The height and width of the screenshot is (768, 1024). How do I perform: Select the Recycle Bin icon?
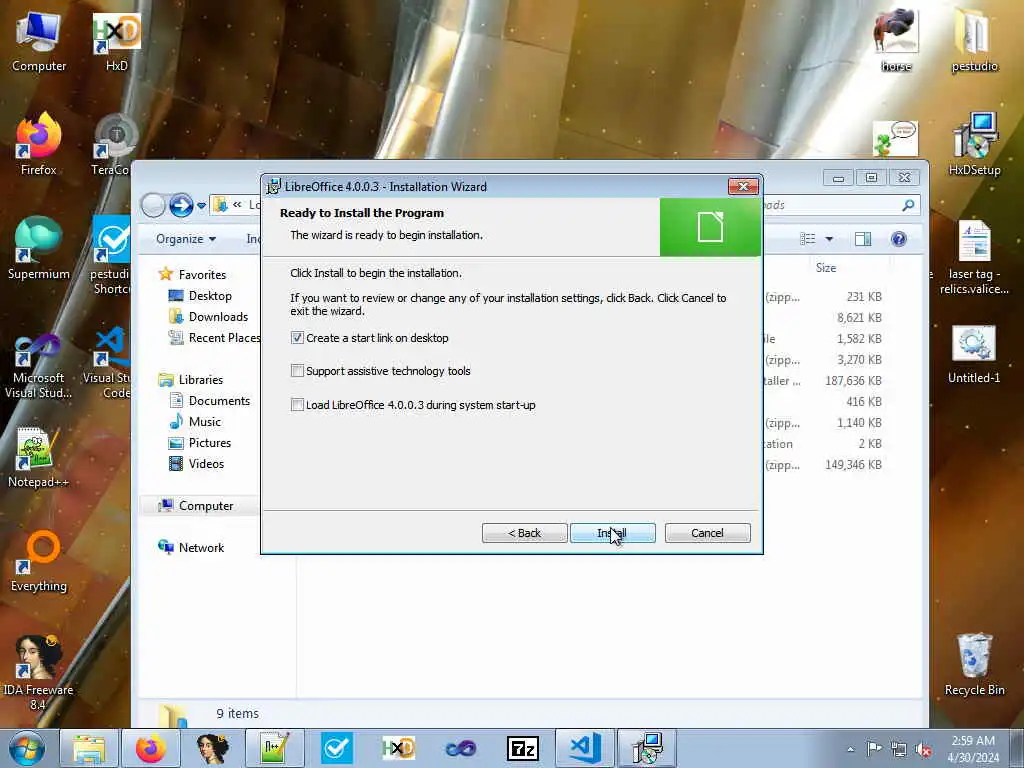point(974,665)
